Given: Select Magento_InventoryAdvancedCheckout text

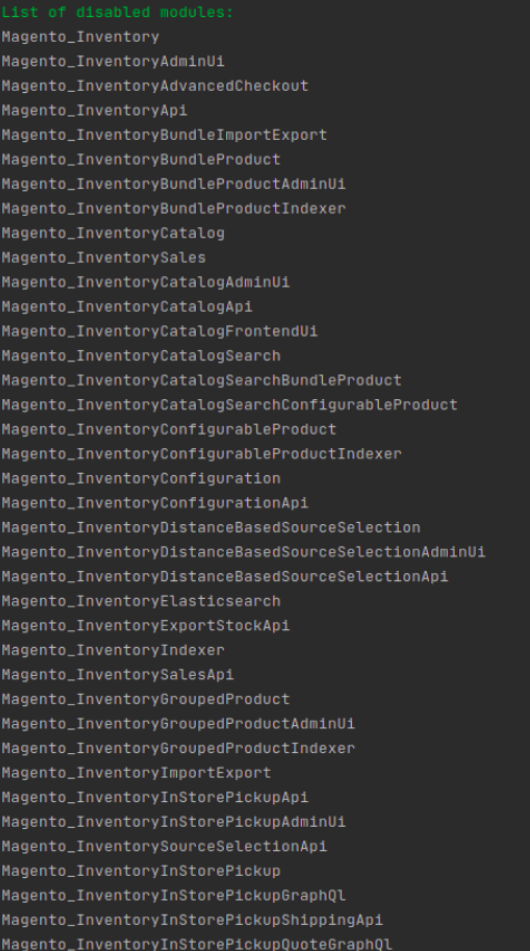Looking at the screenshot, I should (155, 86).
